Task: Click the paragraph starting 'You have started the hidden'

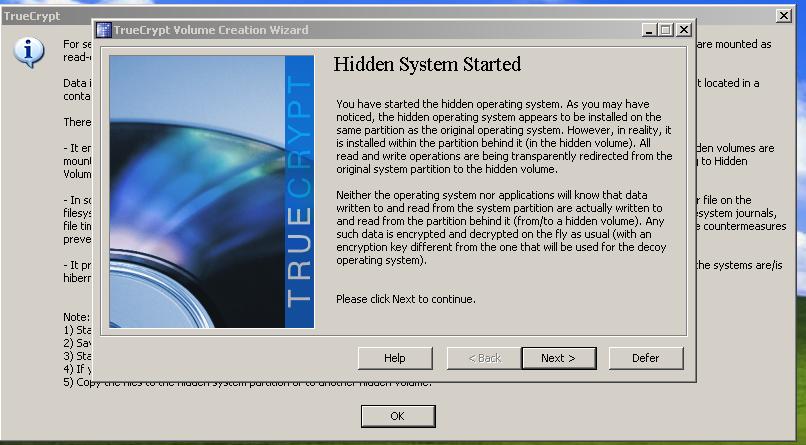Action: [504, 137]
